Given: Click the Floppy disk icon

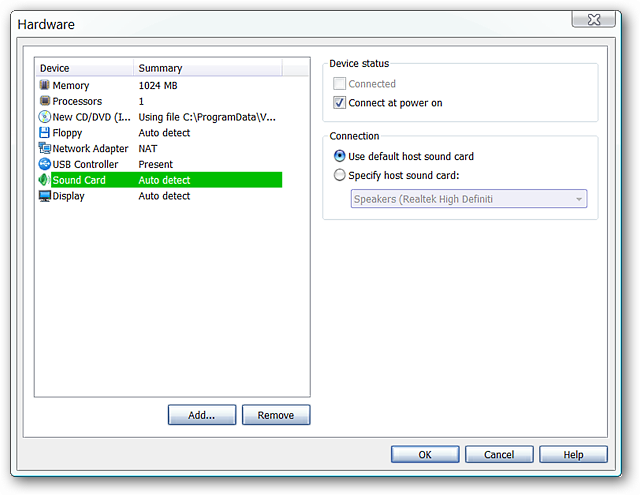Looking at the screenshot, I should point(44,133).
